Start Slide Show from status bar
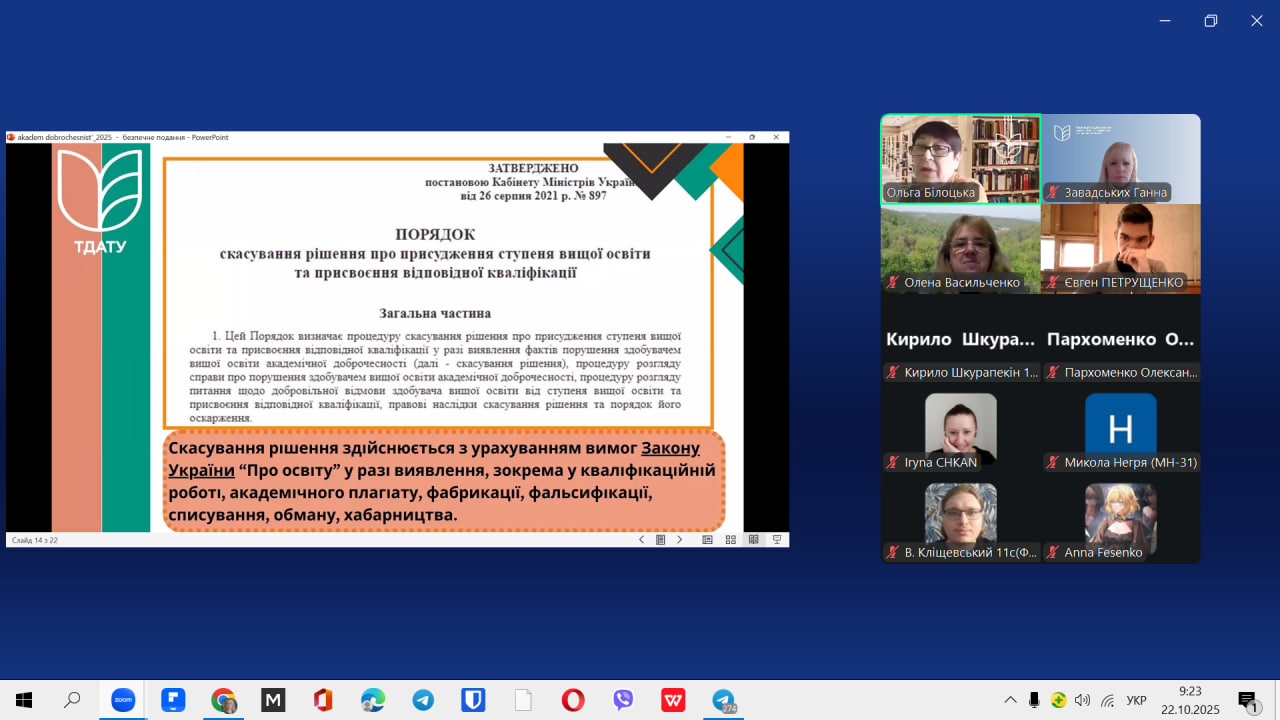The width and height of the screenshot is (1280, 720). click(776, 540)
